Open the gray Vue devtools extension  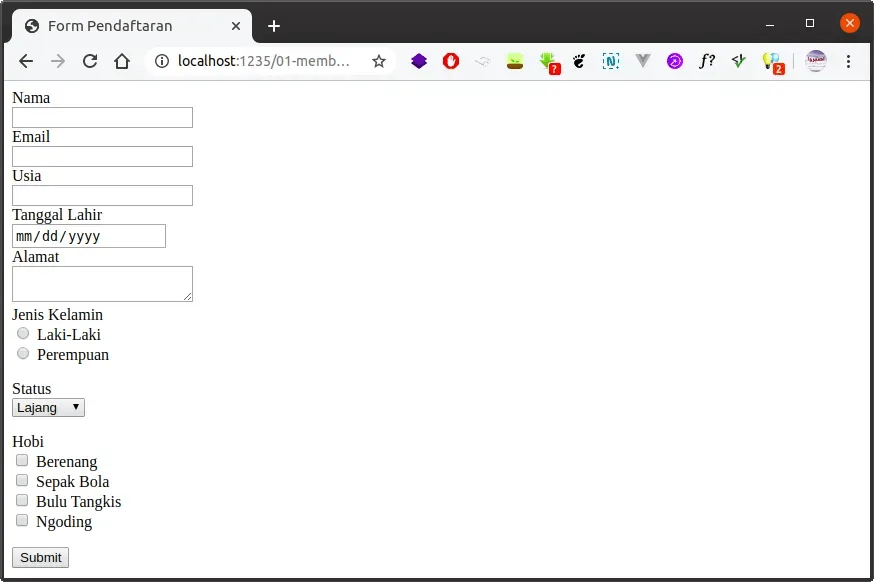point(643,61)
